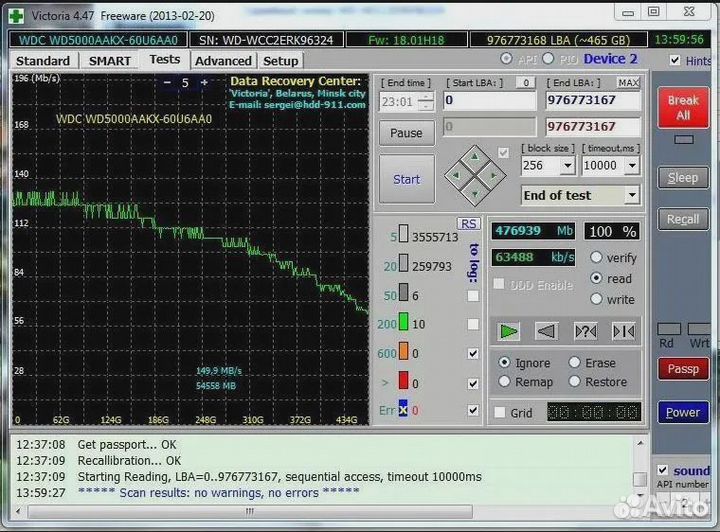Open the block size dropdown
The width and height of the screenshot is (720, 532).
[568, 166]
